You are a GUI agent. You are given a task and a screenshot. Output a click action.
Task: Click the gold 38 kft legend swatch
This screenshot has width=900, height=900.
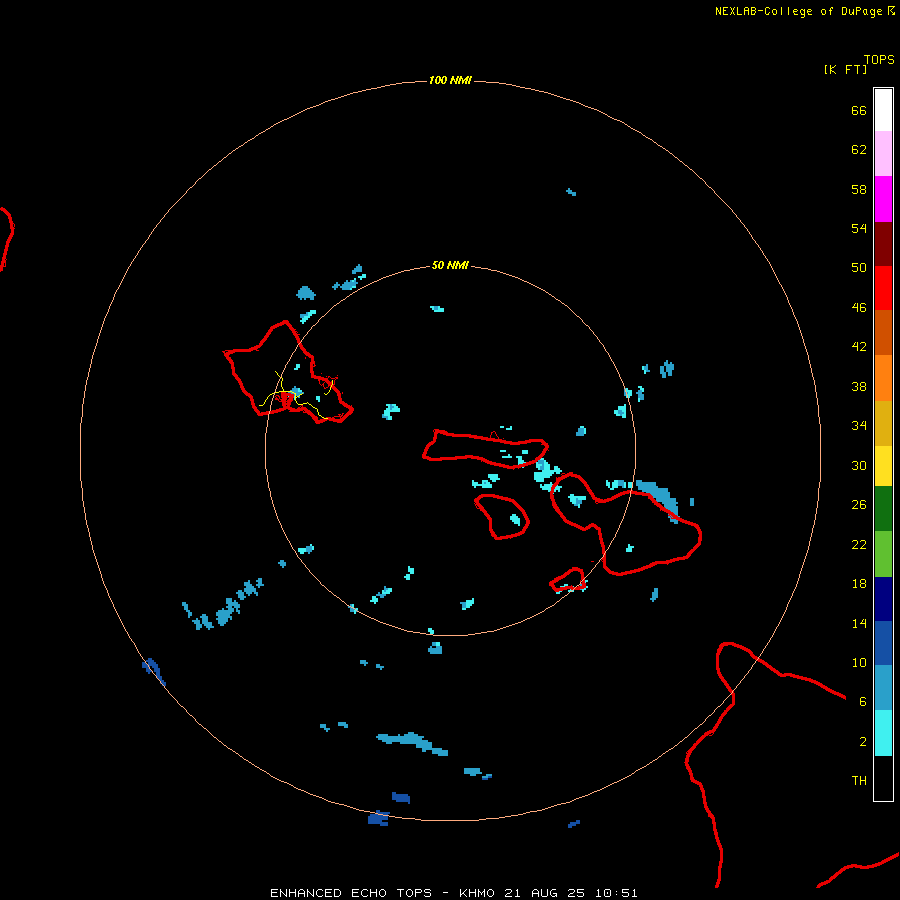[883, 423]
